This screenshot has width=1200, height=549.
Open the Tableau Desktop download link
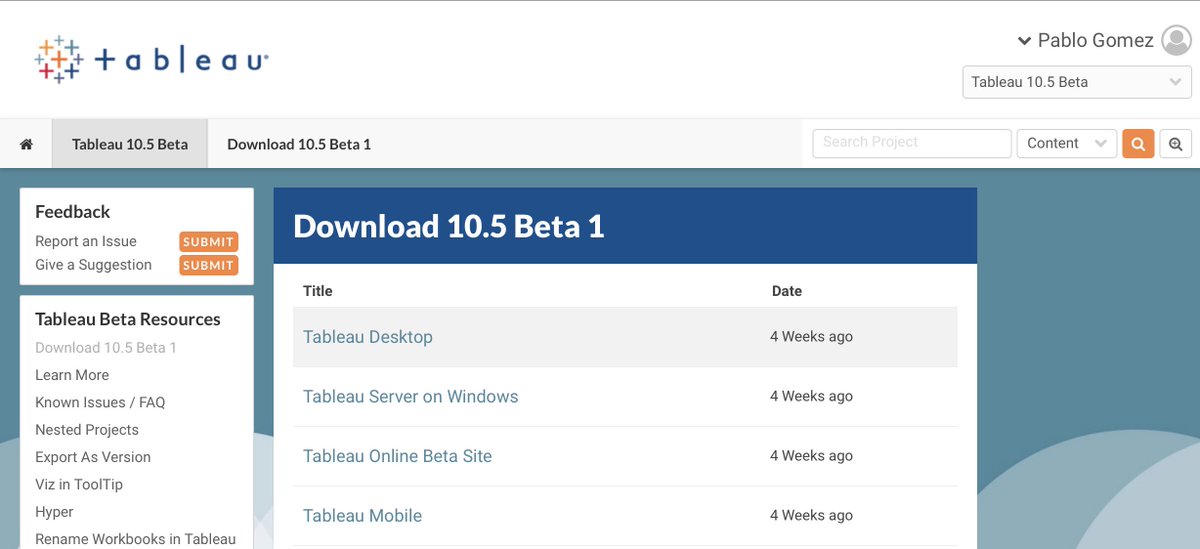pos(368,337)
